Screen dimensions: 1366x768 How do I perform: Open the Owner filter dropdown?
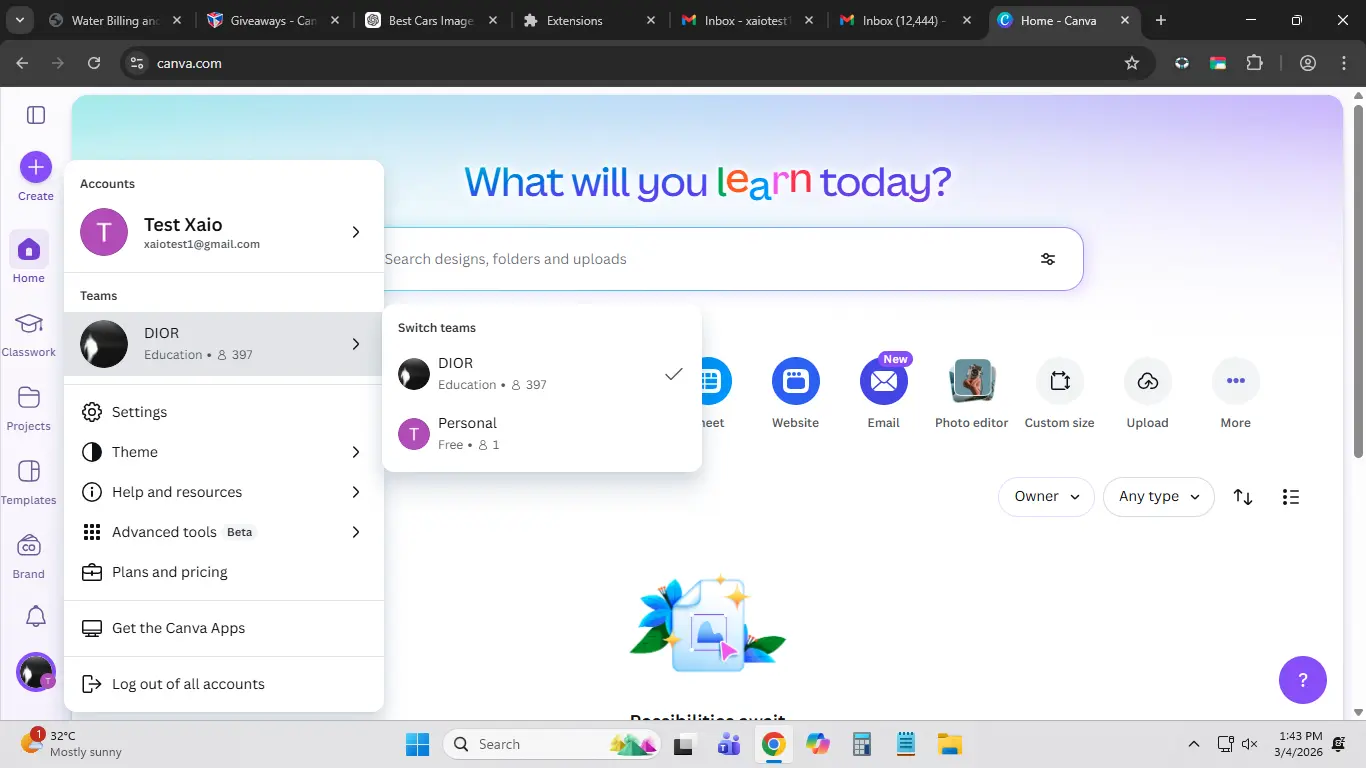point(1046,497)
